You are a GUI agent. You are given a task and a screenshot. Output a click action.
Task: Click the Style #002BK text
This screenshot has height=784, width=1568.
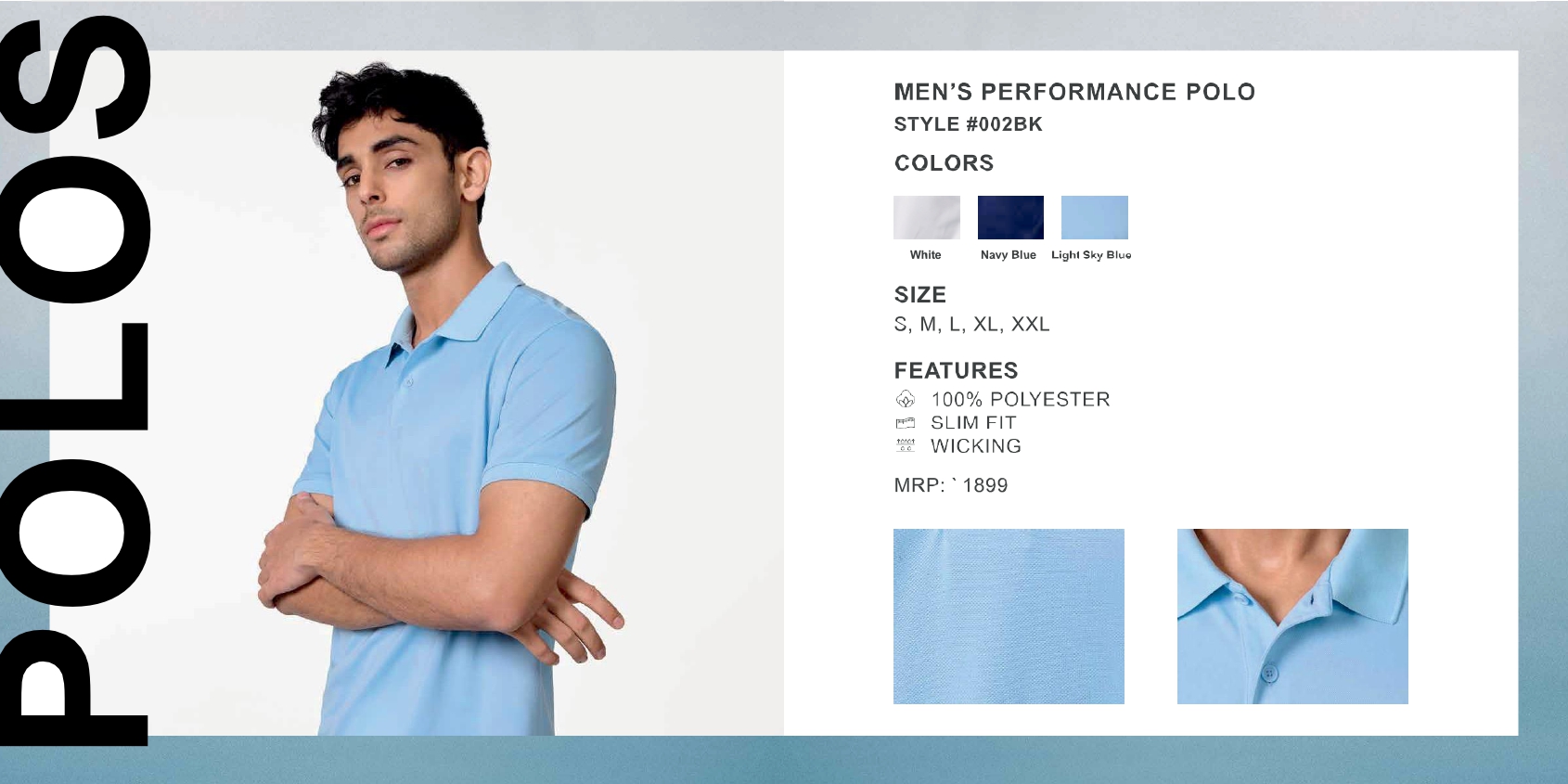(x=968, y=124)
